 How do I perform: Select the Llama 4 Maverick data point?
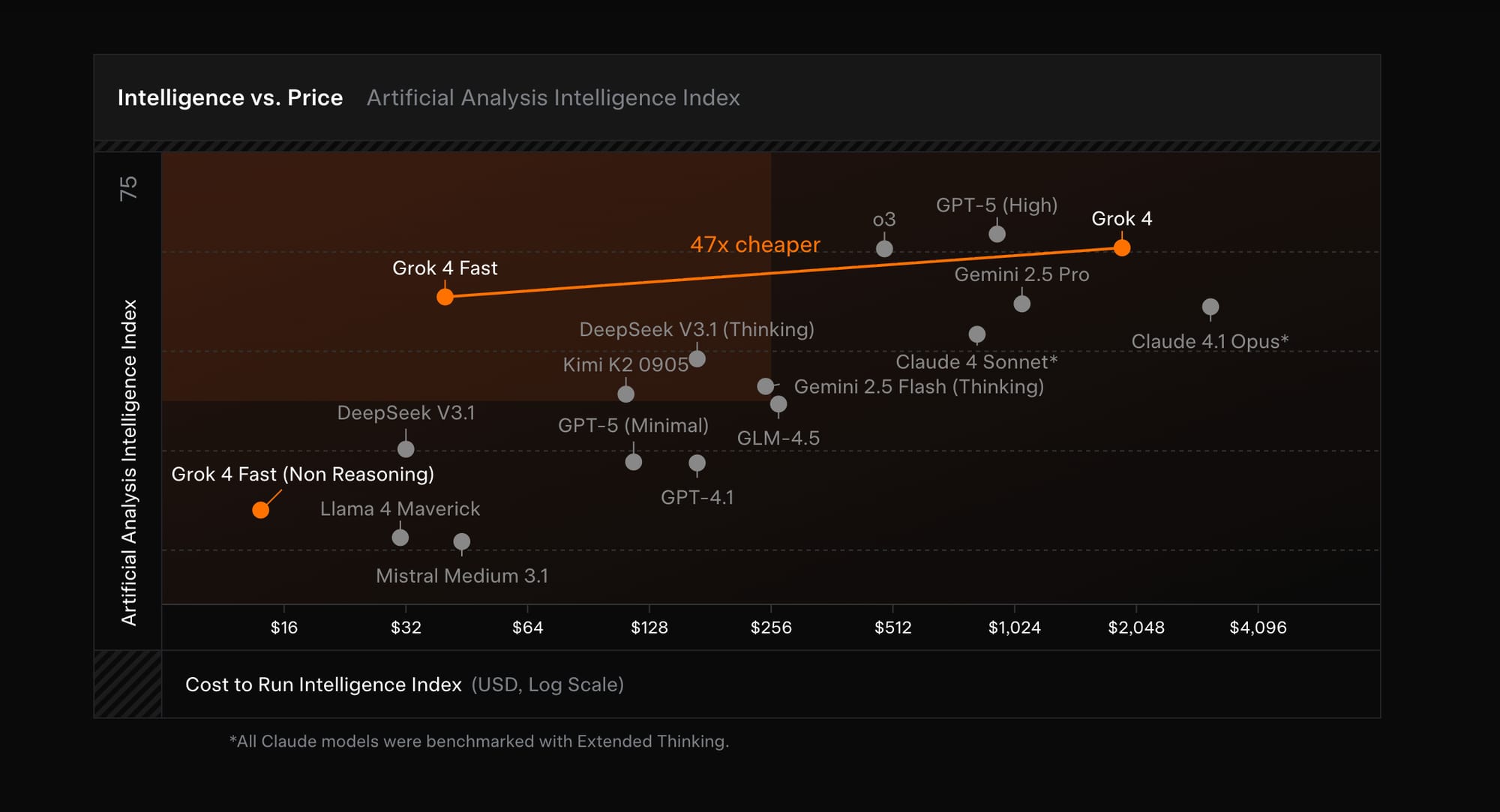pyautogui.click(x=400, y=538)
